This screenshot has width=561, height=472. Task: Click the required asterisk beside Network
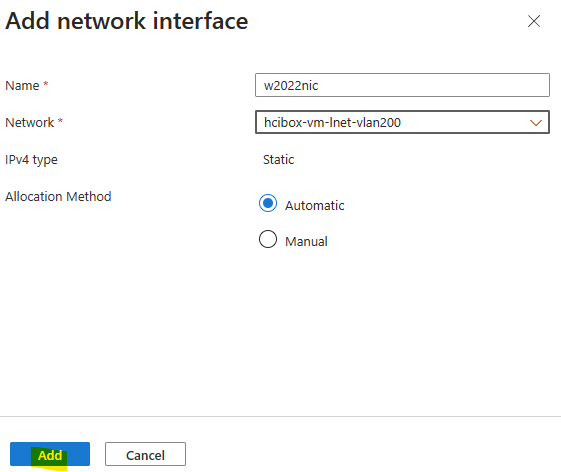tap(60, 121)
